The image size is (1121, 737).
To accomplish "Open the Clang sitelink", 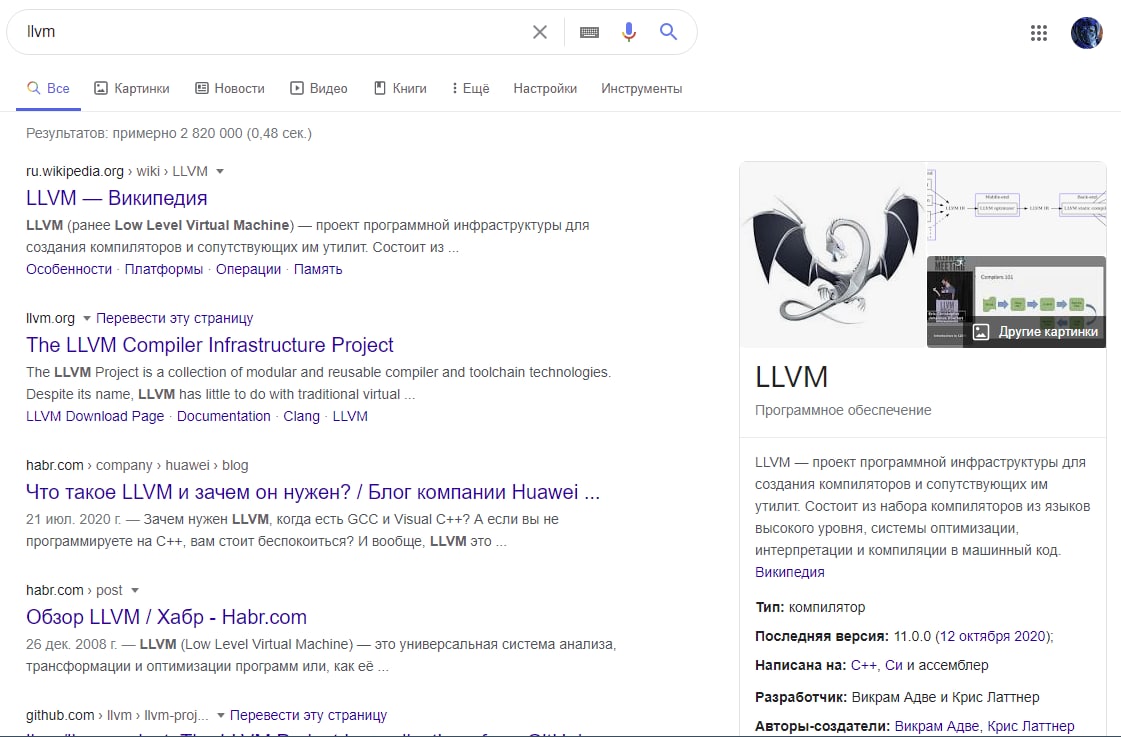I will click(301, 417).
